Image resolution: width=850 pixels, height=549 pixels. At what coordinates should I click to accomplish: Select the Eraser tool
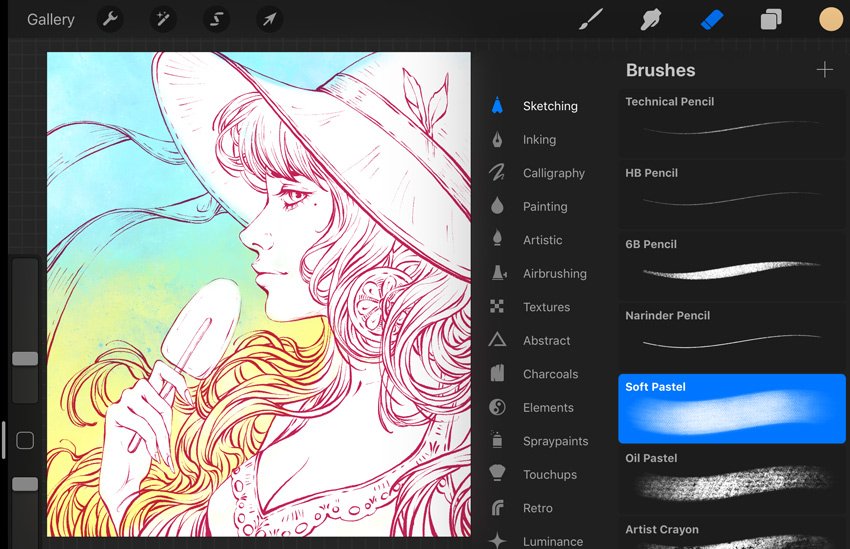(x=711, y=20)
